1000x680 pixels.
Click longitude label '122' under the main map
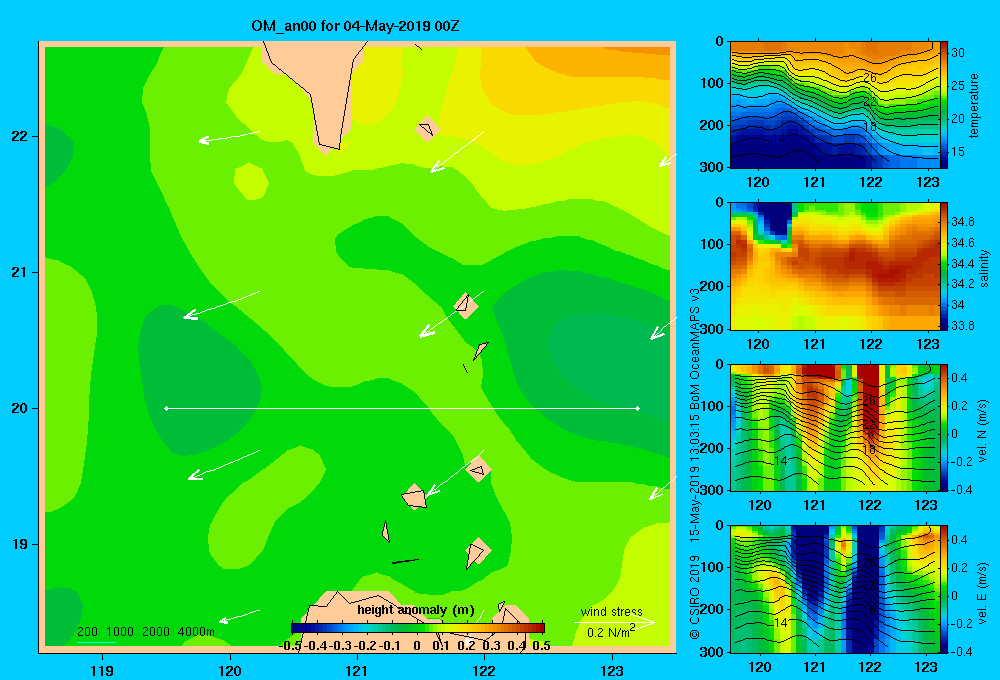(x=484, y=670)
